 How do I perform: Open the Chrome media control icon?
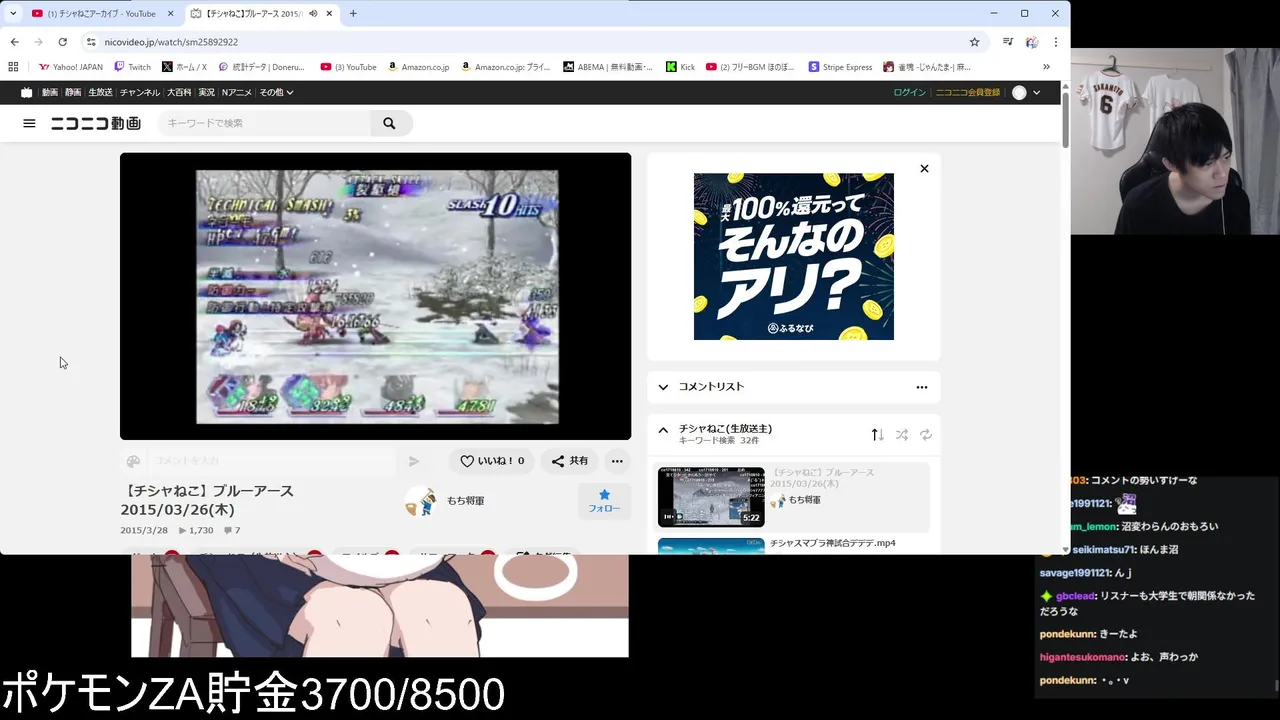point(1008,42)
